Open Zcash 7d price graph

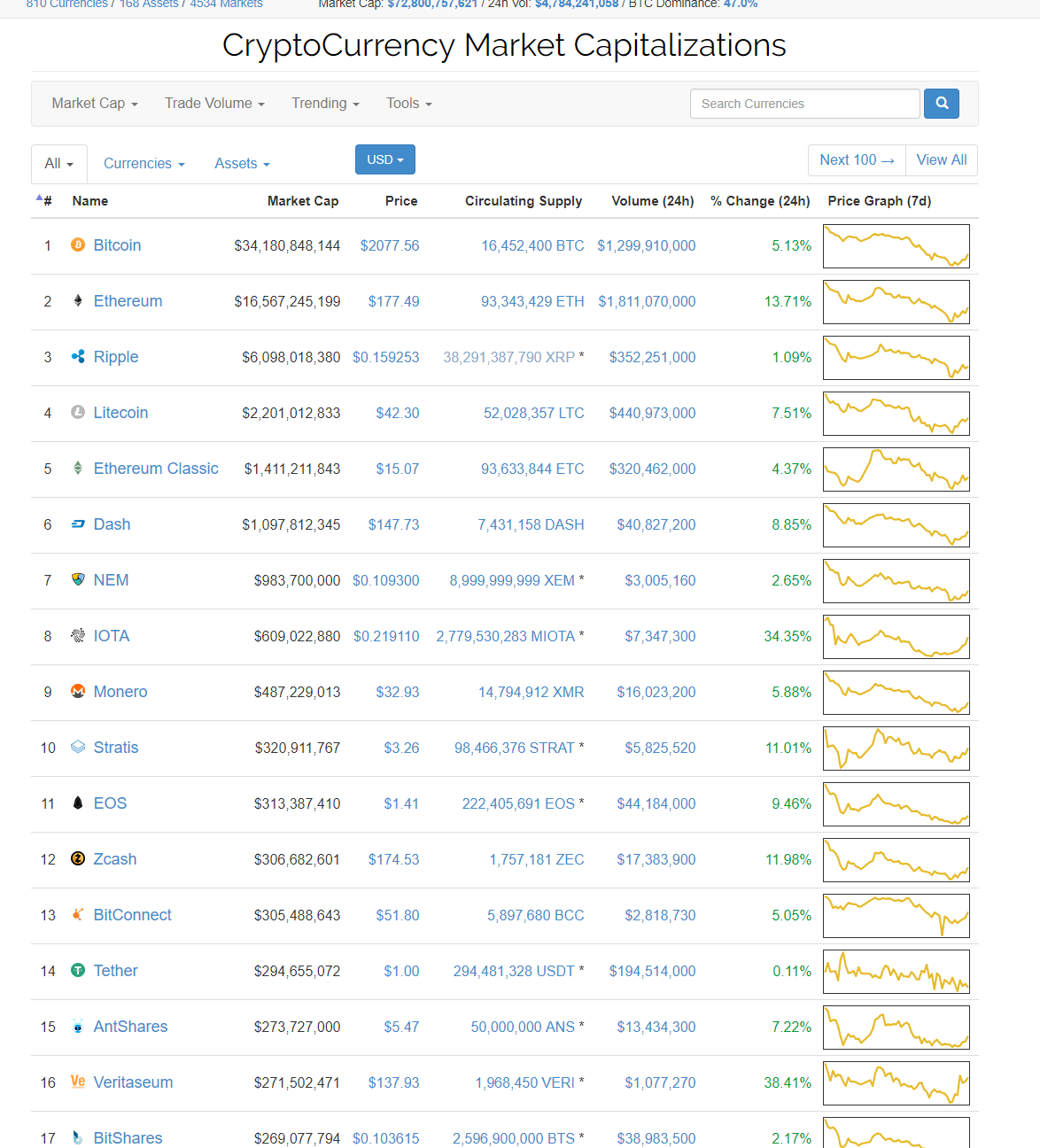coord(896,860)
